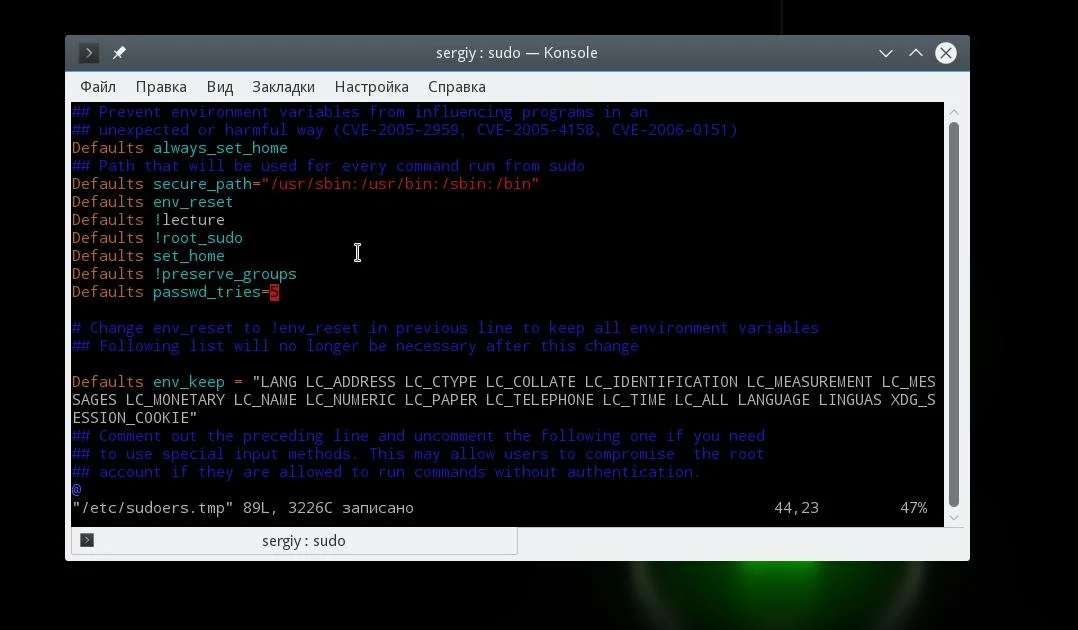Image resolution: width=1078 pixels, height=630 pixels.
Task: Click the secure_path line in sudoers
Action: (x=305, y=184)
